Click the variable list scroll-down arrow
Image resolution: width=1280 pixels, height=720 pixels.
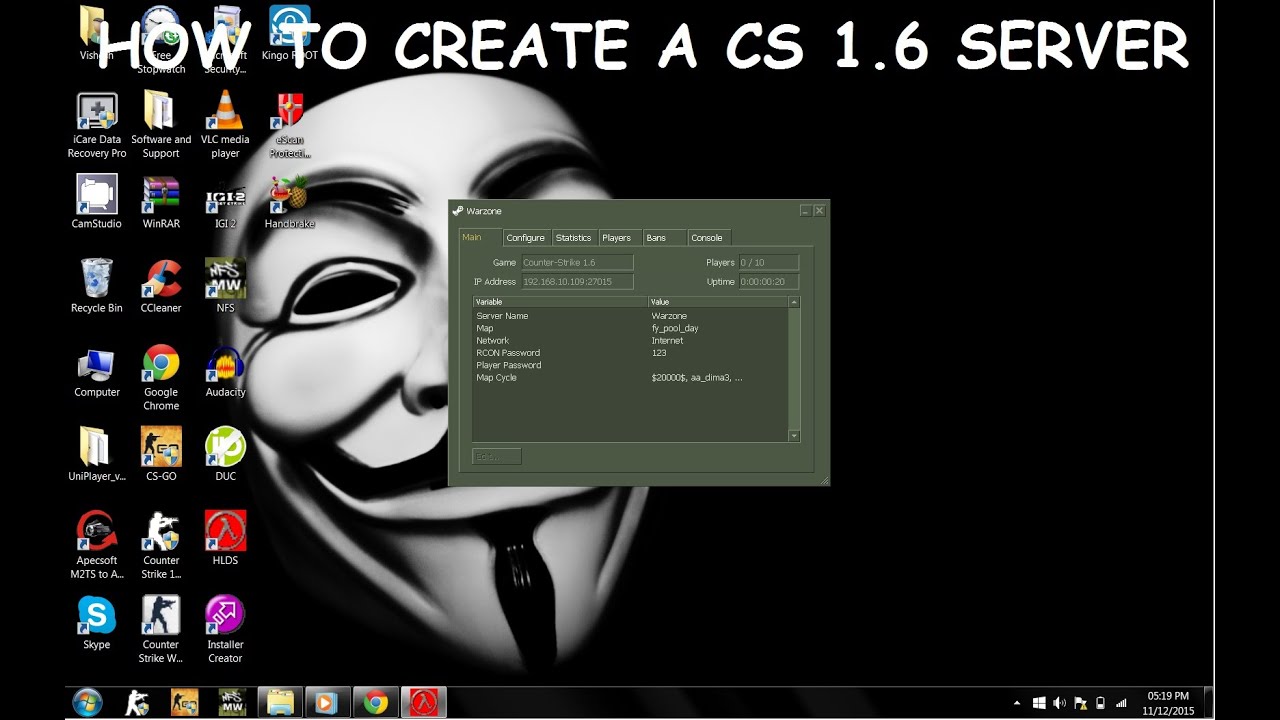click(794, 436)
